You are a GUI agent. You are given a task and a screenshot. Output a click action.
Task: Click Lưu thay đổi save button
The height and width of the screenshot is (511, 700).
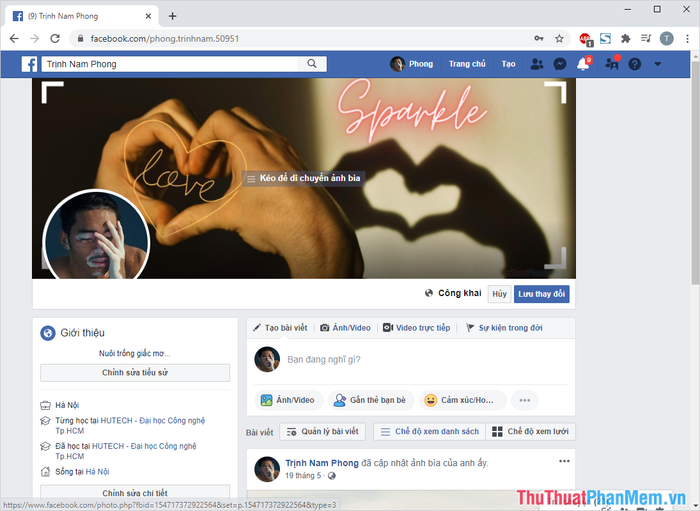(x=542, y=294)
